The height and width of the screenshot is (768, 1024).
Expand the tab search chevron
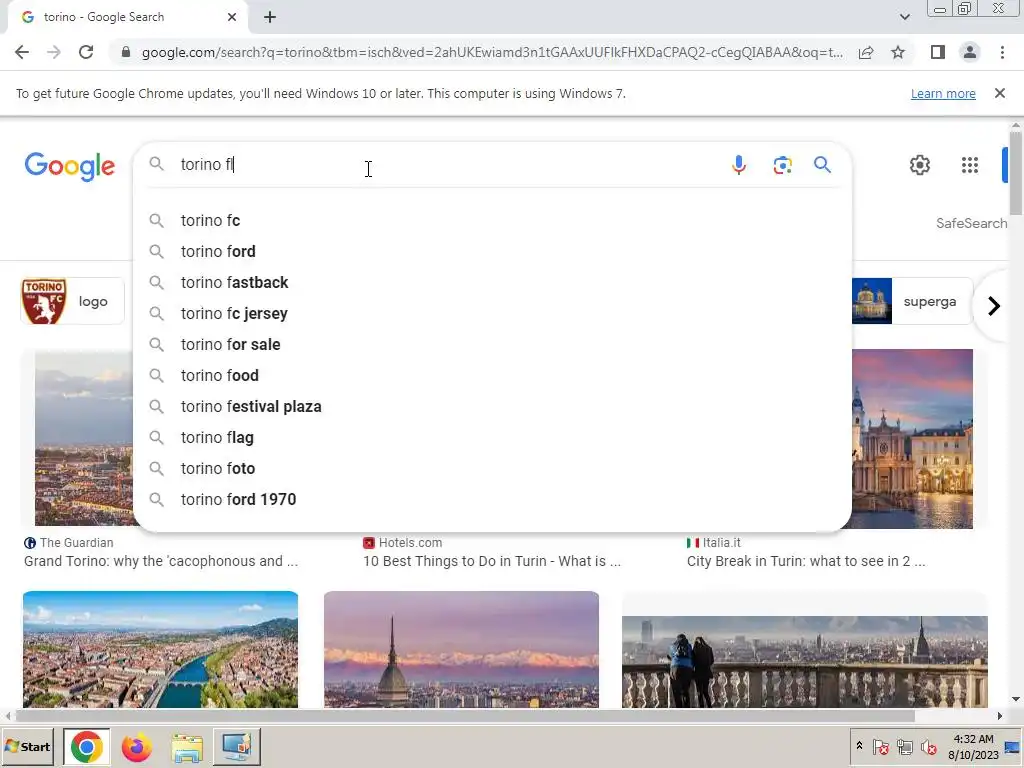pyautogui.click(x=904, y=17)
